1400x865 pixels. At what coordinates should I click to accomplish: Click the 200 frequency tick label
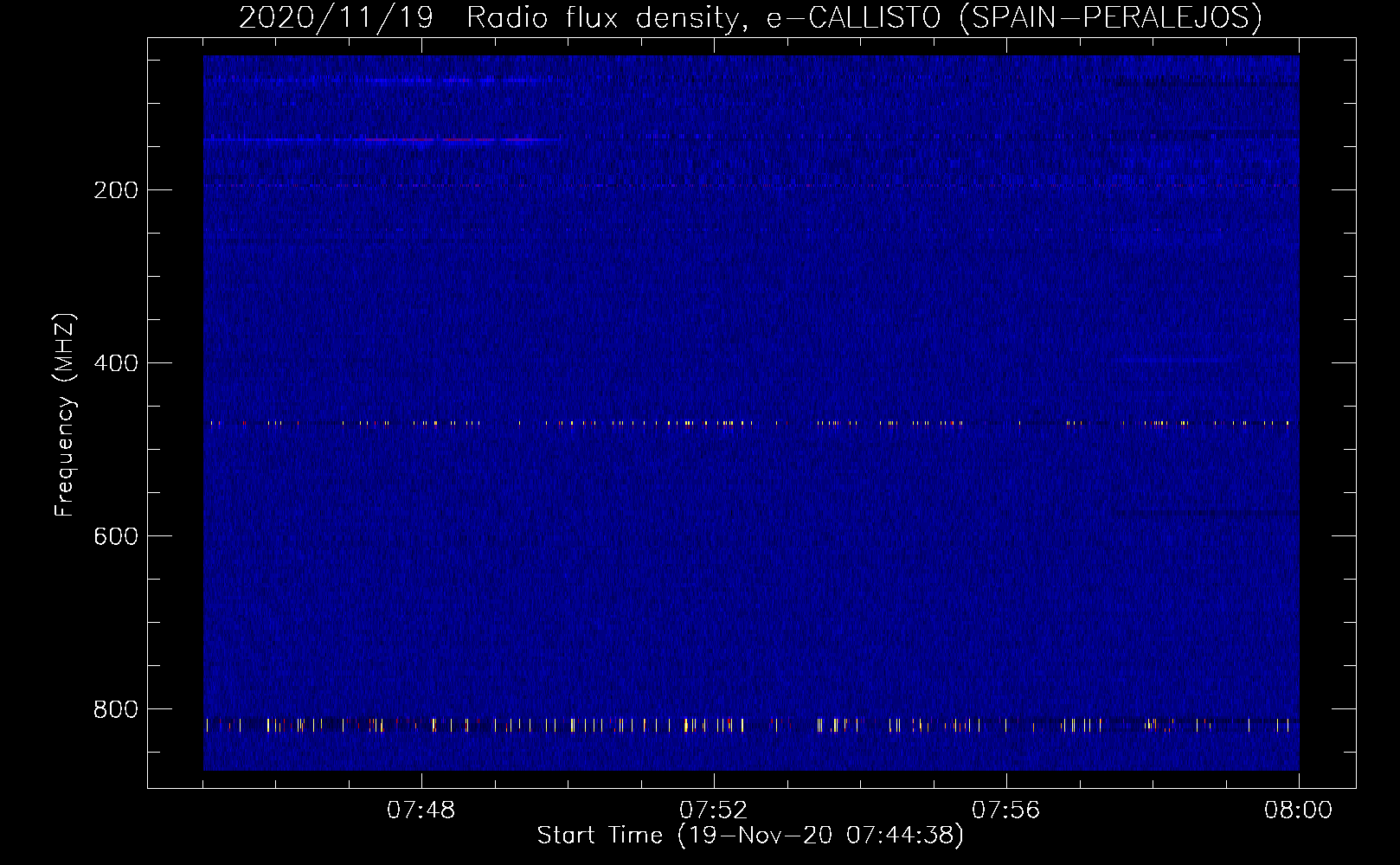[x=116, y=190]
